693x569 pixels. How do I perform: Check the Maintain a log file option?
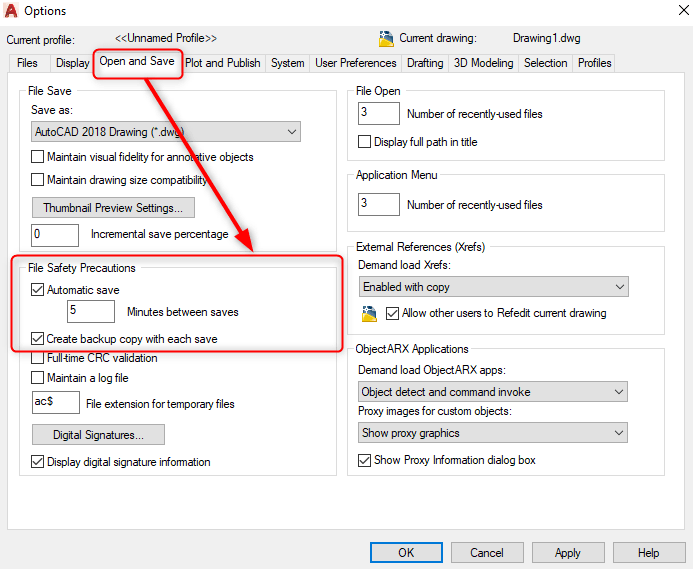pyautogui.click(x=38, y=378)
